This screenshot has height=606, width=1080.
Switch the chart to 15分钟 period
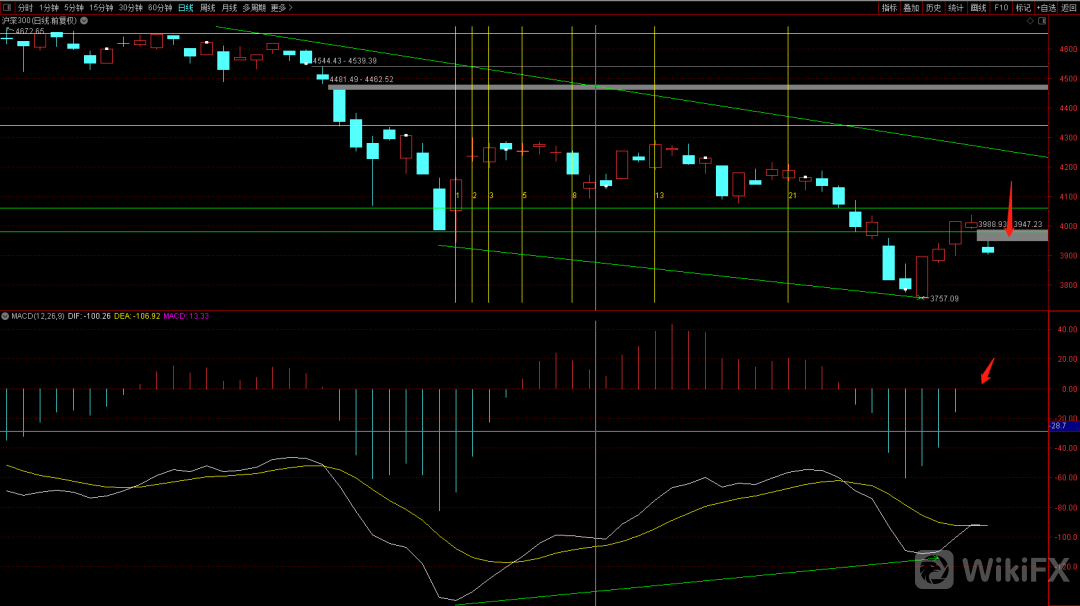coord(101,7)
